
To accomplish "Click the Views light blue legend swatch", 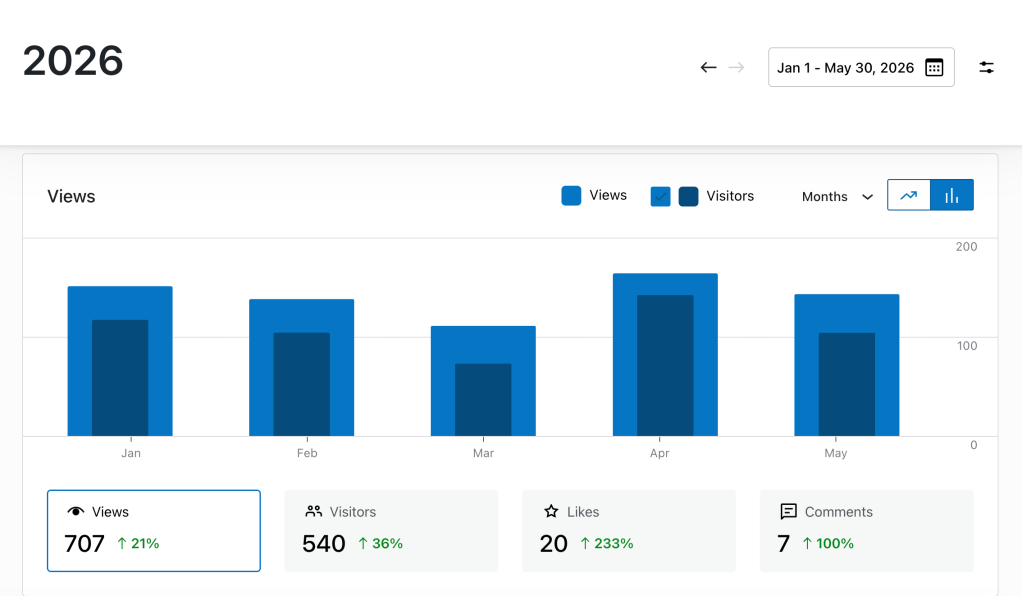I will 571,196.
